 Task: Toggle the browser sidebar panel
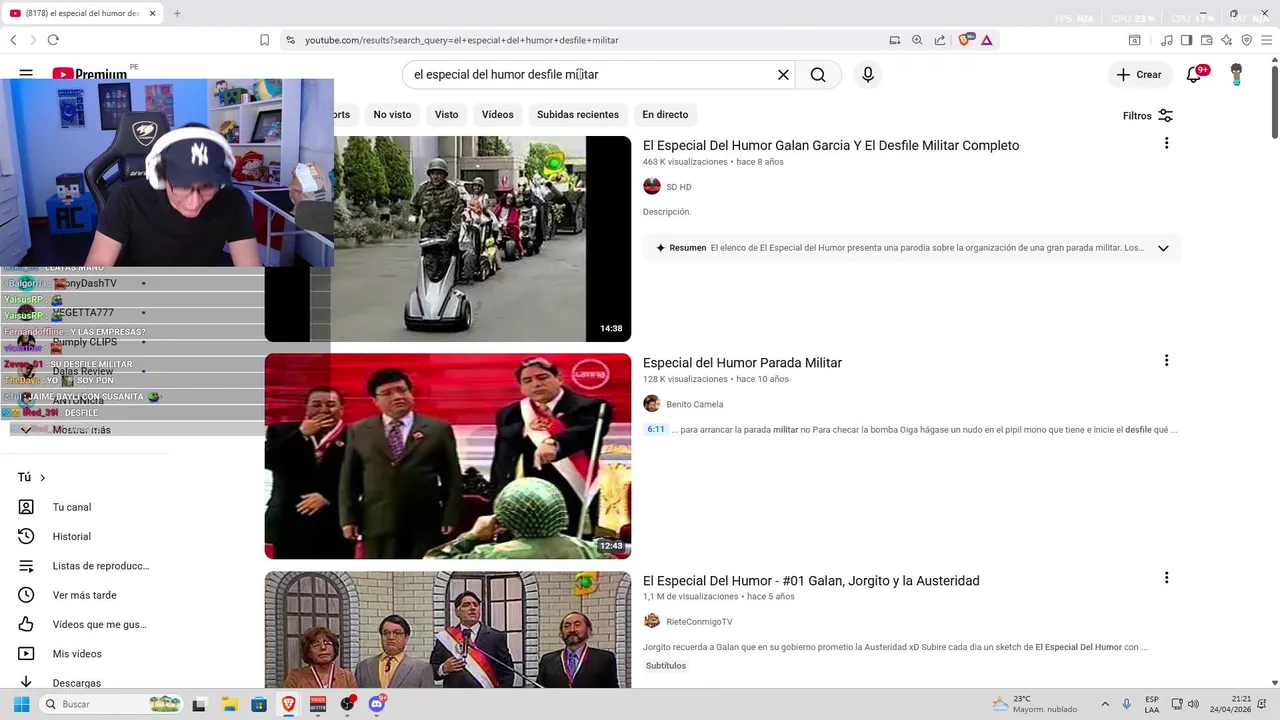(x=1186, y=40)
